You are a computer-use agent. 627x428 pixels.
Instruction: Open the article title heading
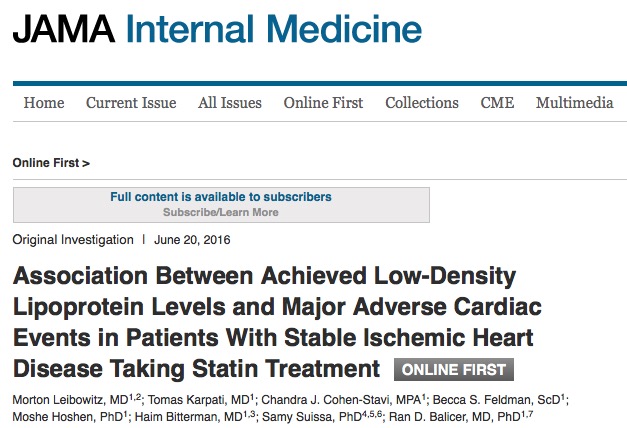coord(277,322)
